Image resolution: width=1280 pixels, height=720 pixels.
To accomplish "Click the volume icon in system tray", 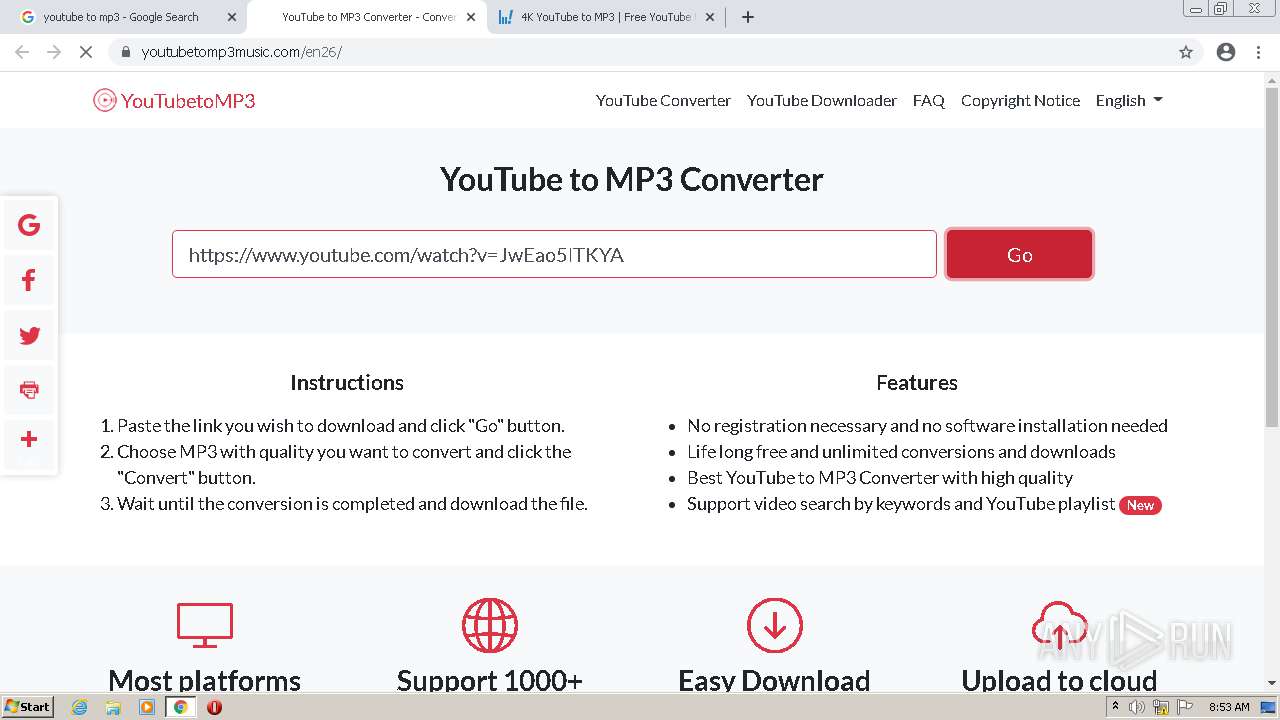I will point(1137,707).
